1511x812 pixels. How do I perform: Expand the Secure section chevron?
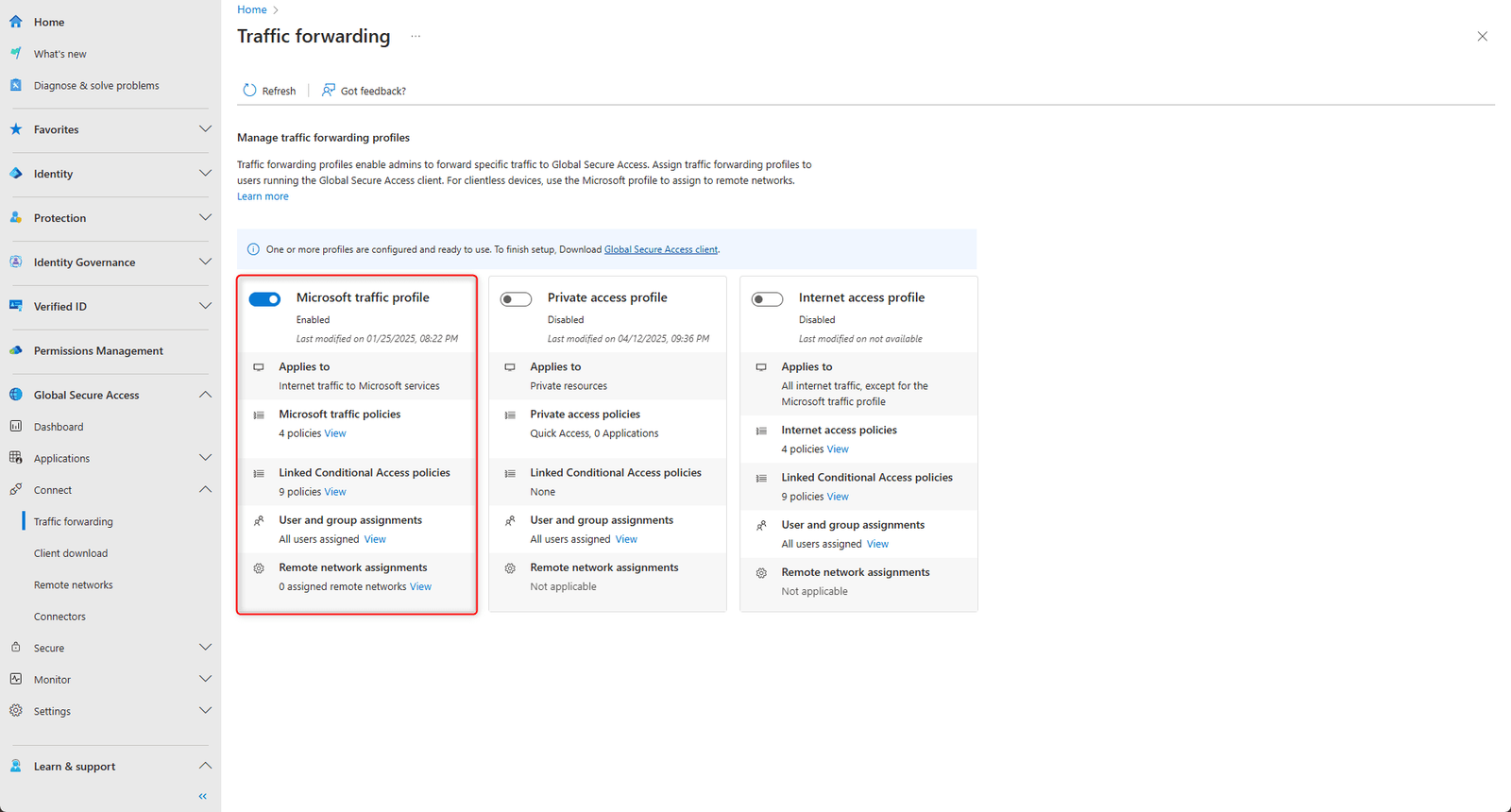(205, 648)
